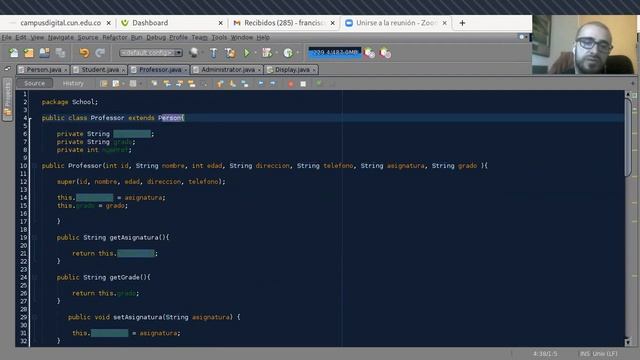Open a new browser tab with plus button
This screenshot has width=640, height=360.
(x=462, y=23)
